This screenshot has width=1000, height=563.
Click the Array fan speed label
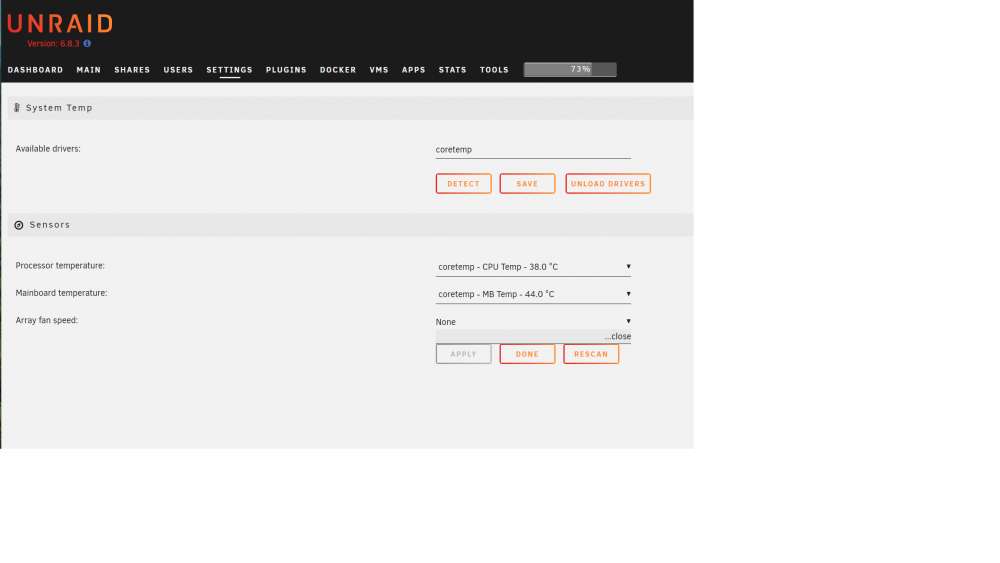pos(47,320)
